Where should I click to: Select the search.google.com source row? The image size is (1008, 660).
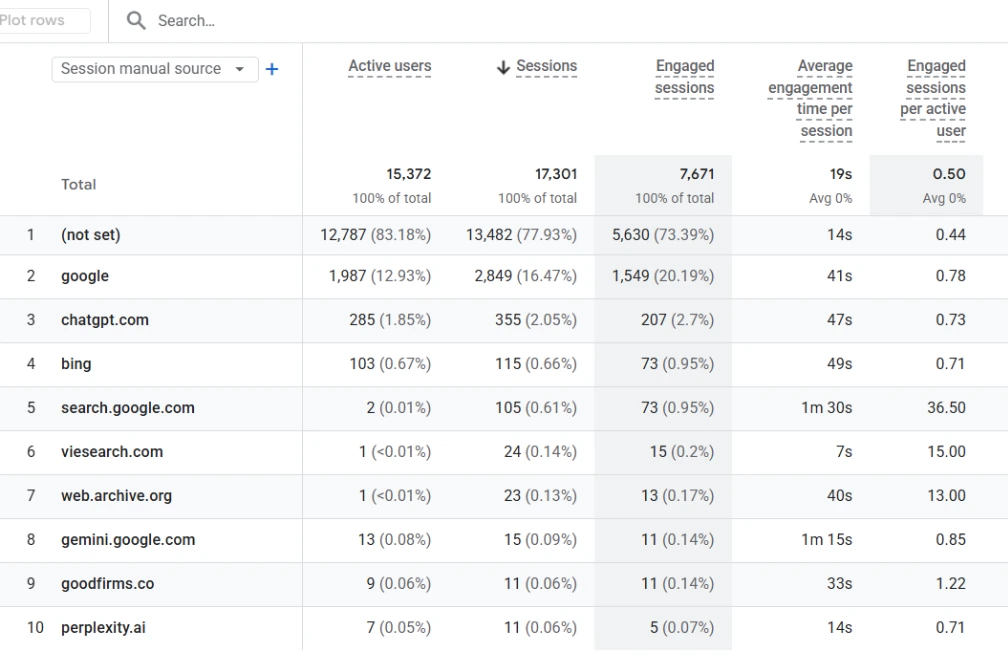(x=128, y=407)
